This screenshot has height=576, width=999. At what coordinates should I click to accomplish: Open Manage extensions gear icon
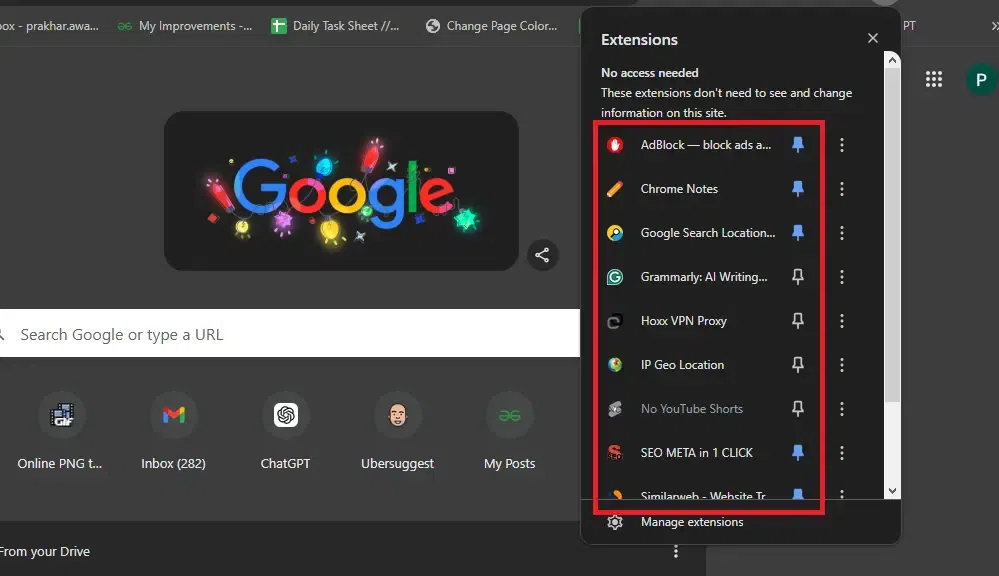[x=615, y=522]
